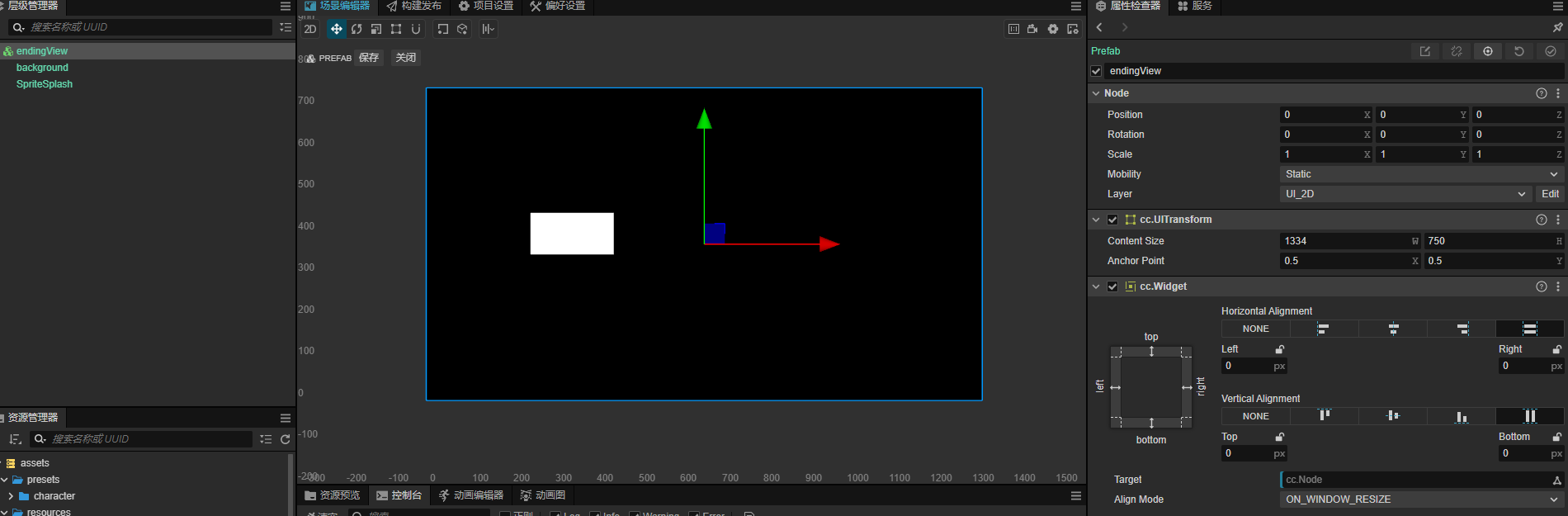Open help for the cc.Widget component
Viewport: 1568px width, 516px height.
coord(1542,286)
